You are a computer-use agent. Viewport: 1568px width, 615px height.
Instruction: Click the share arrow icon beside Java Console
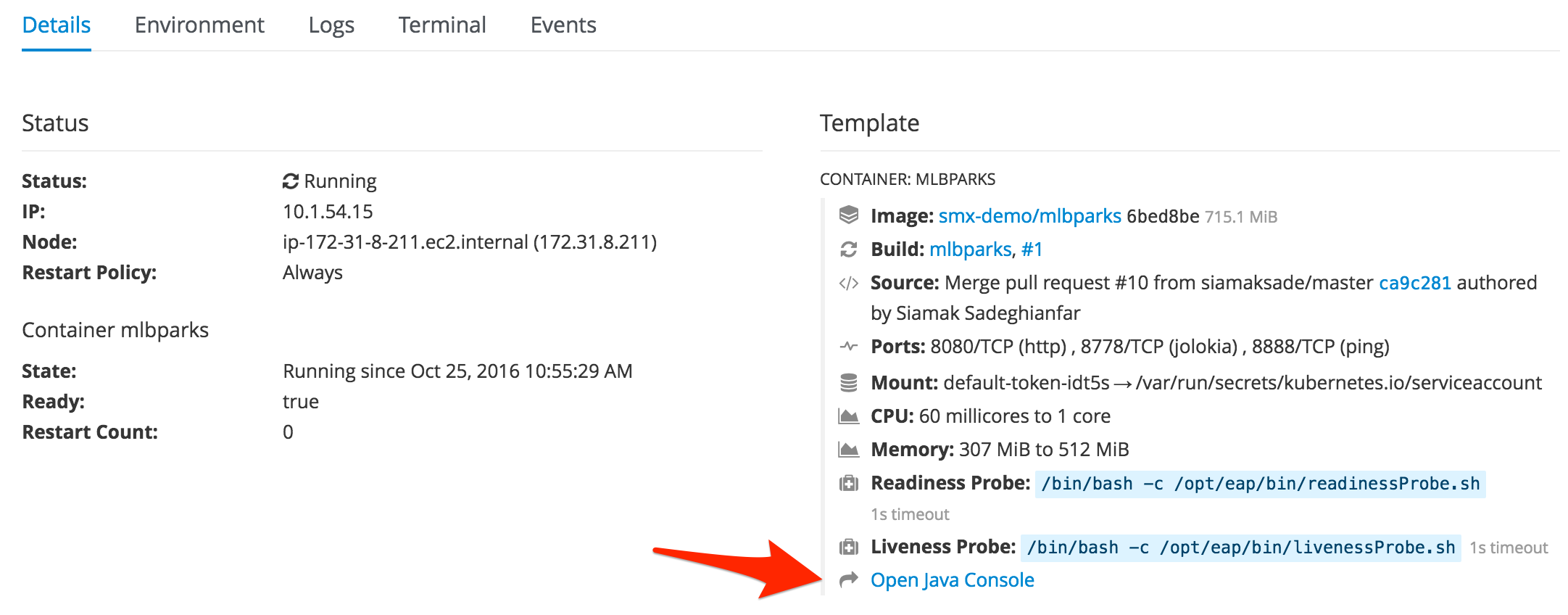point(848,579)
